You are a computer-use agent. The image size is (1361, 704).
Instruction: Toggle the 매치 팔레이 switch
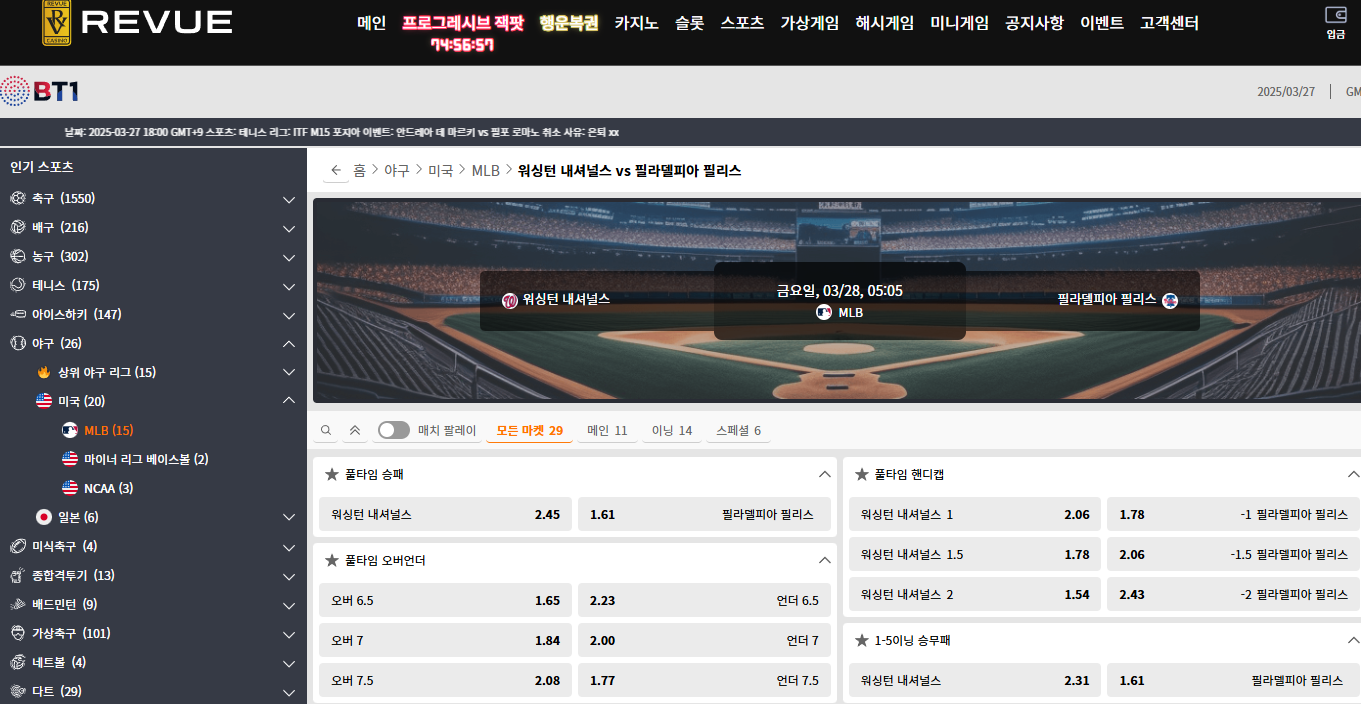tap(393, 431)
